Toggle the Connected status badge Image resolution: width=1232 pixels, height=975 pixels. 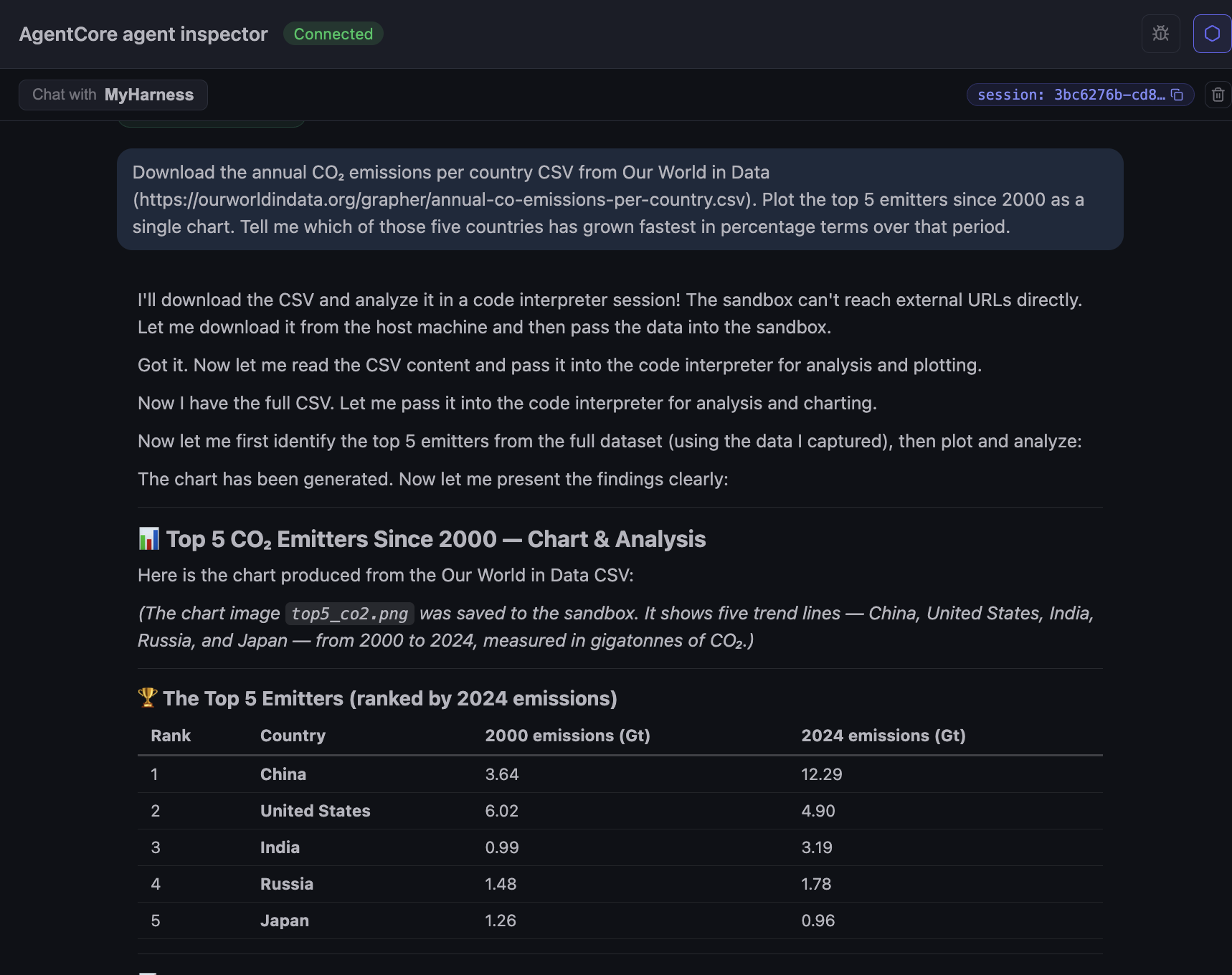333,34
